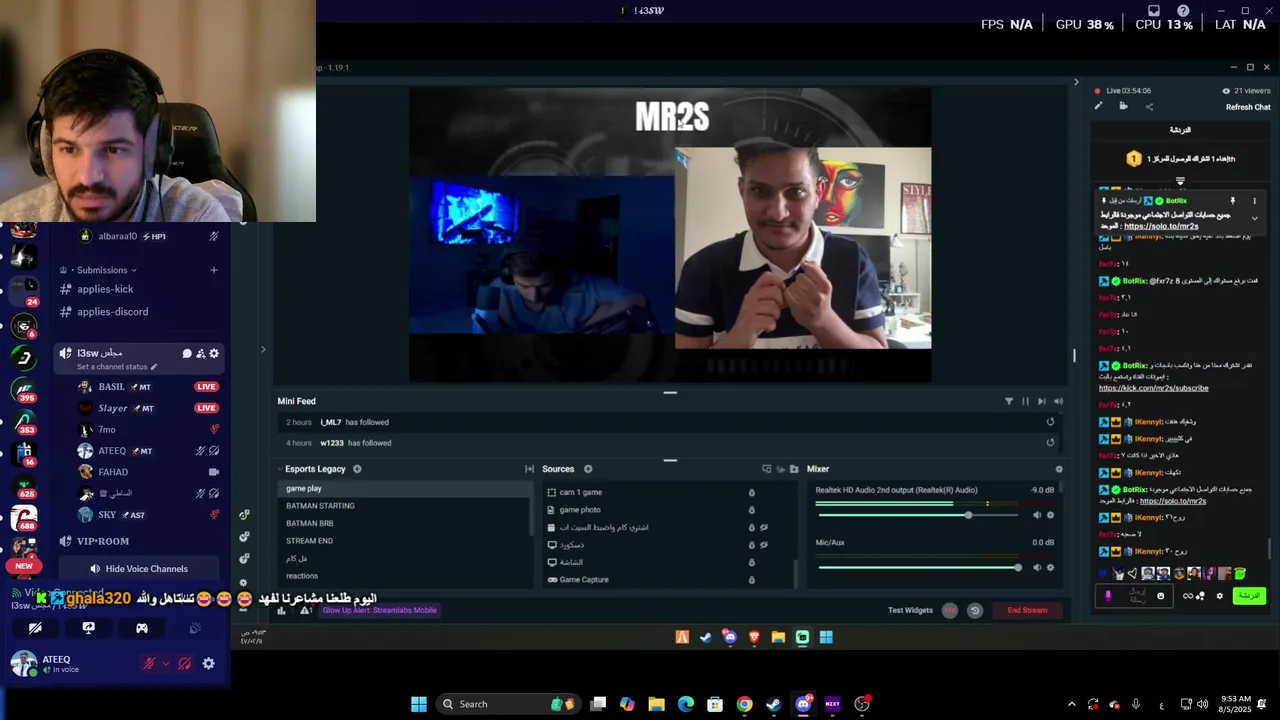The image size is (1280, 720).
Task: Toggle lock on Game Capture source
Action: 751,580
